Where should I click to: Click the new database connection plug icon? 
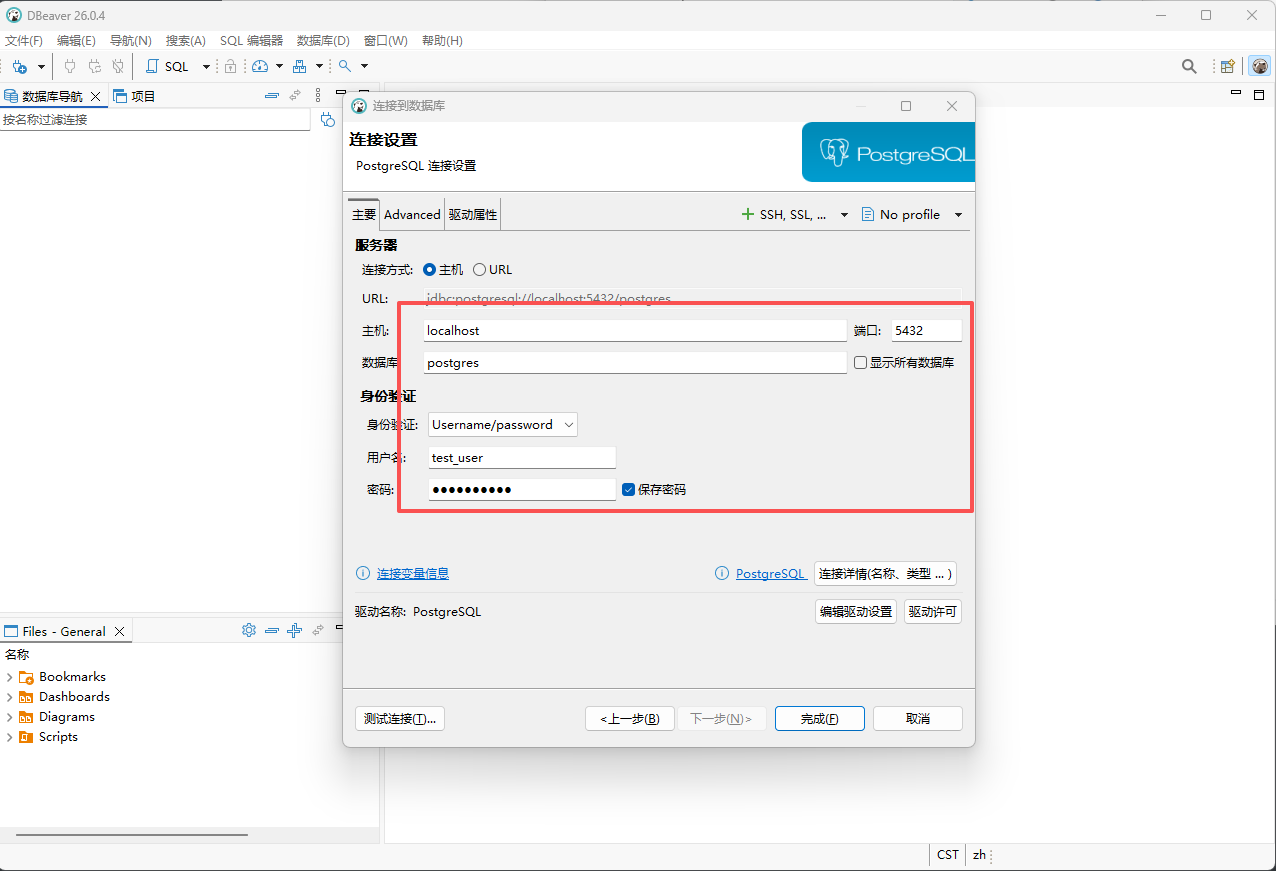pyautogui.click(x=19, y=66)
